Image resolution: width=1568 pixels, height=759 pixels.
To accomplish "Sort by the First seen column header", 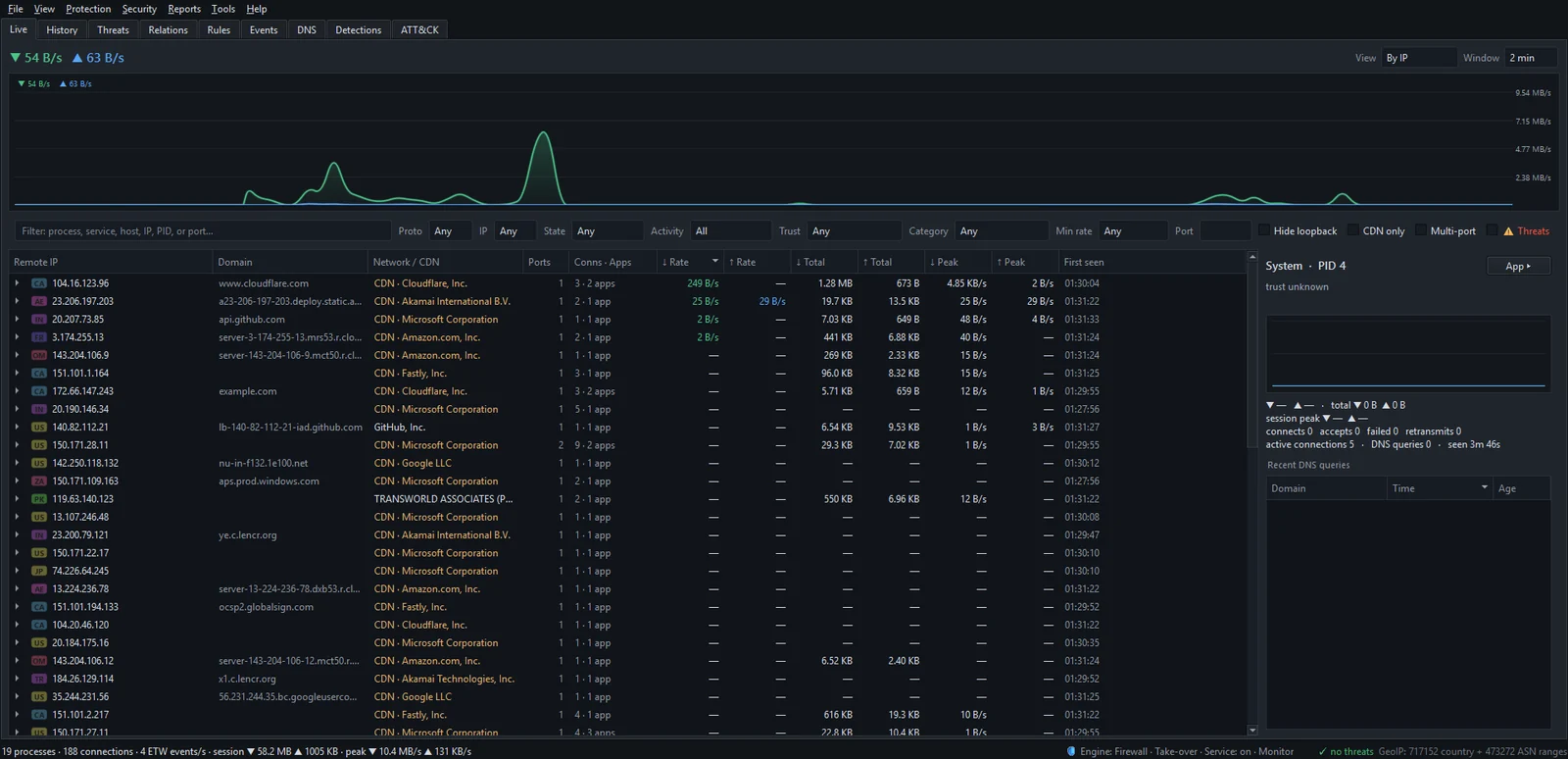I will (1151, 262).
